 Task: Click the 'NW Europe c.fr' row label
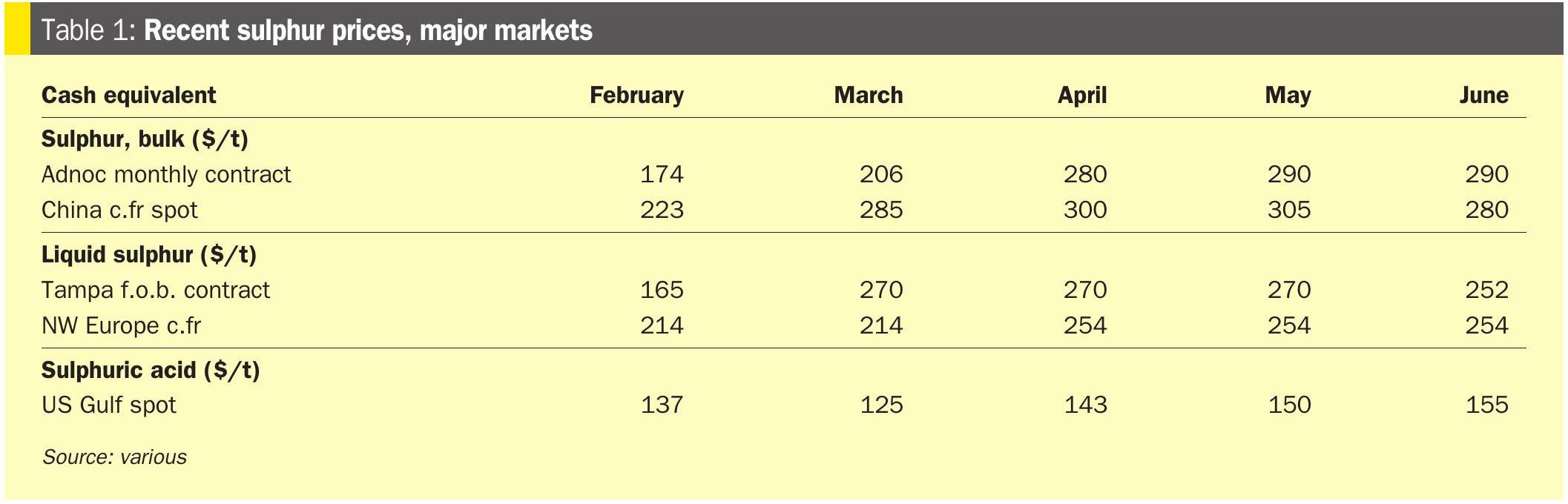click(122, 325)
